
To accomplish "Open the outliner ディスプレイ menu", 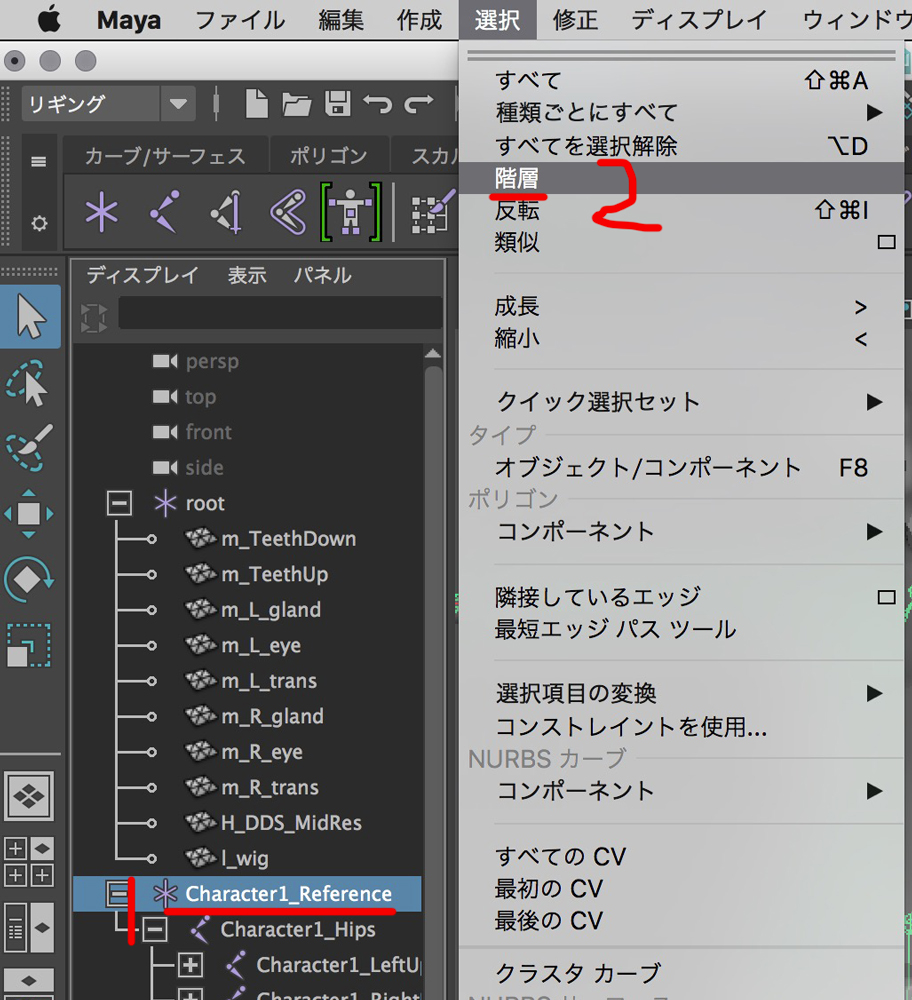I will 142,275.
